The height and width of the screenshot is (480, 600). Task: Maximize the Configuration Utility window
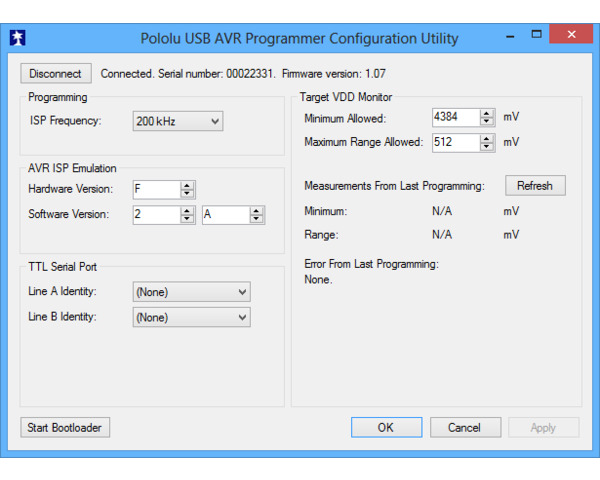click(x=536, y=34)
